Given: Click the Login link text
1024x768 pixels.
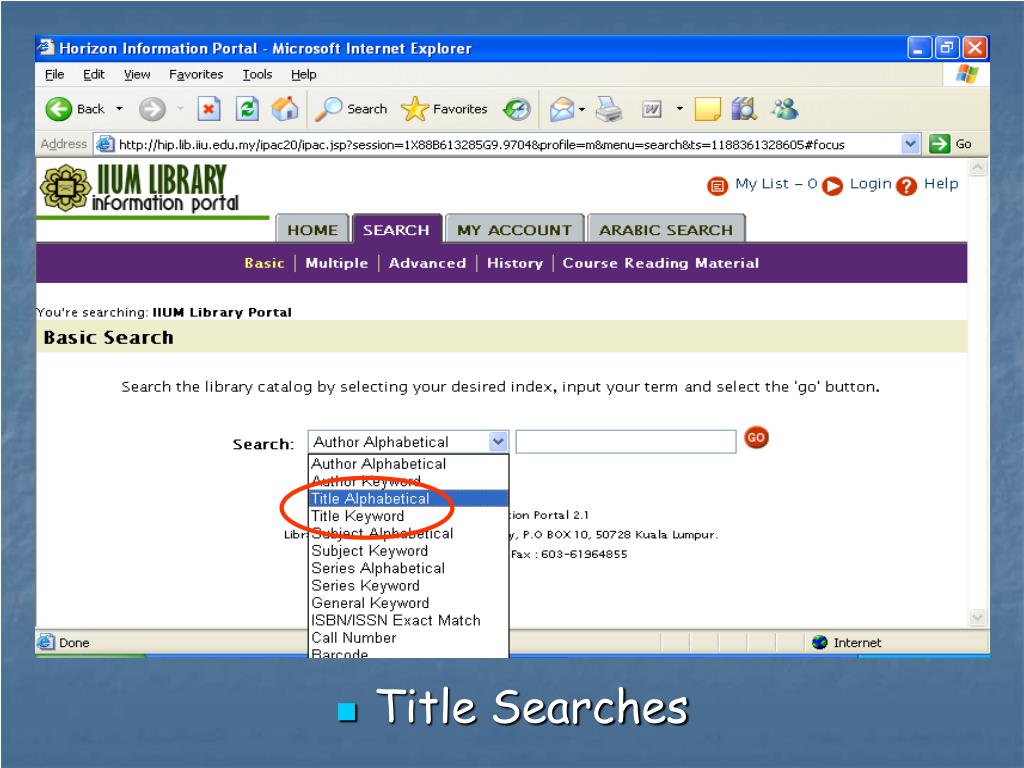Looking at the screenshot, I should point(871,184).
